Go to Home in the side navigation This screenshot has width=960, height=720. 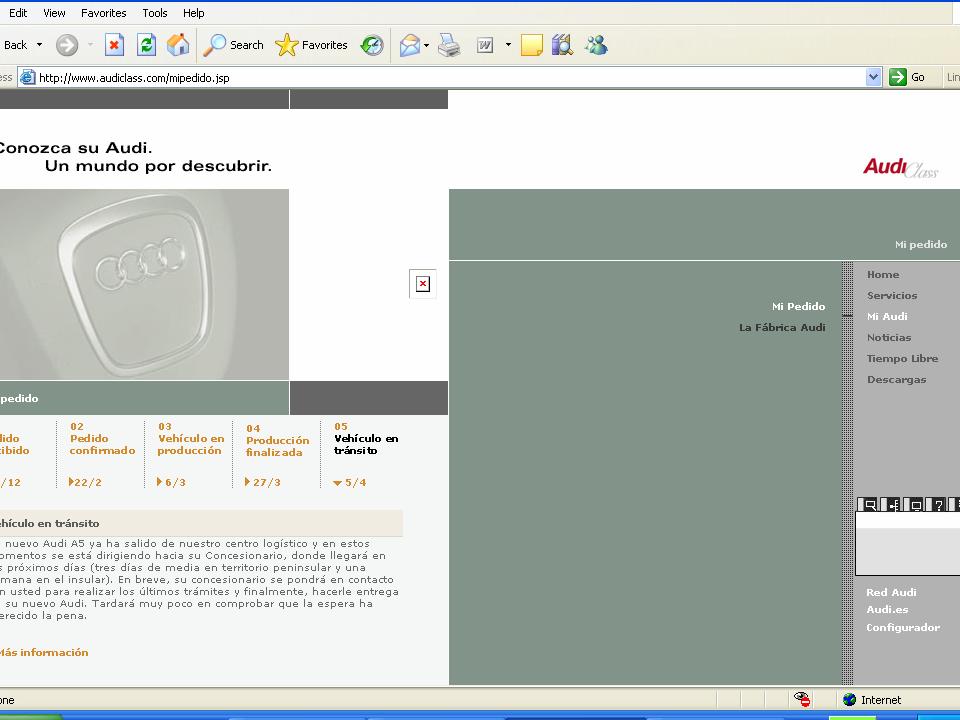tap(883, 275)
